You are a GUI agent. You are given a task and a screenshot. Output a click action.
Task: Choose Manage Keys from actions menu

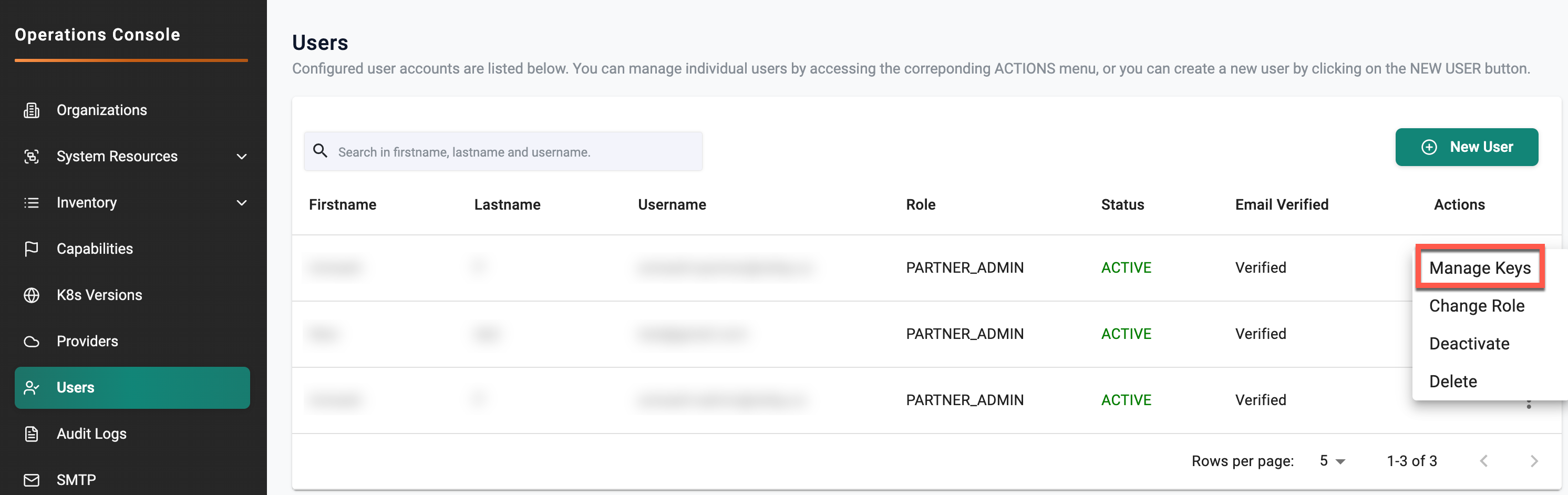tap(1479, 268)
